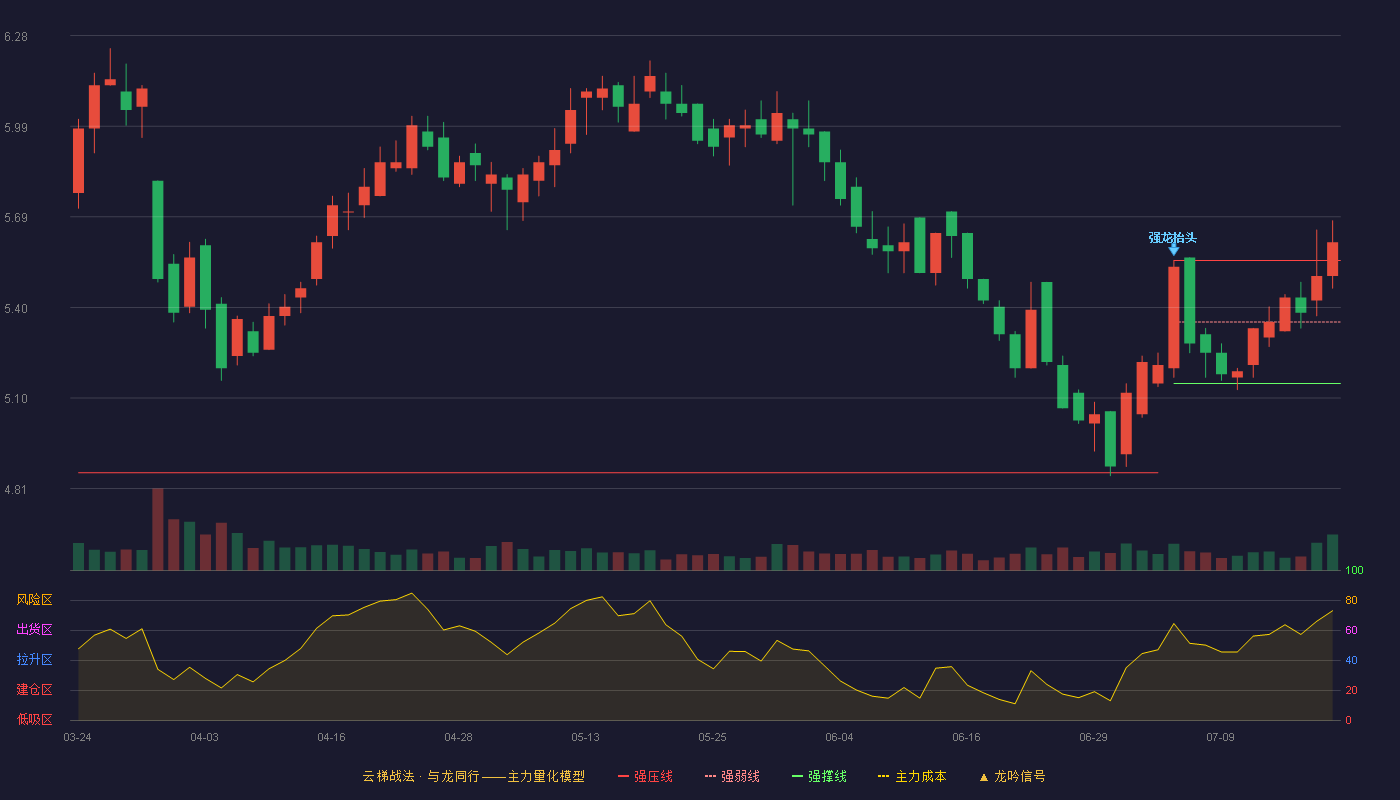Toggle the 强压线 legend entry
1400x800 pixels.
645,776
